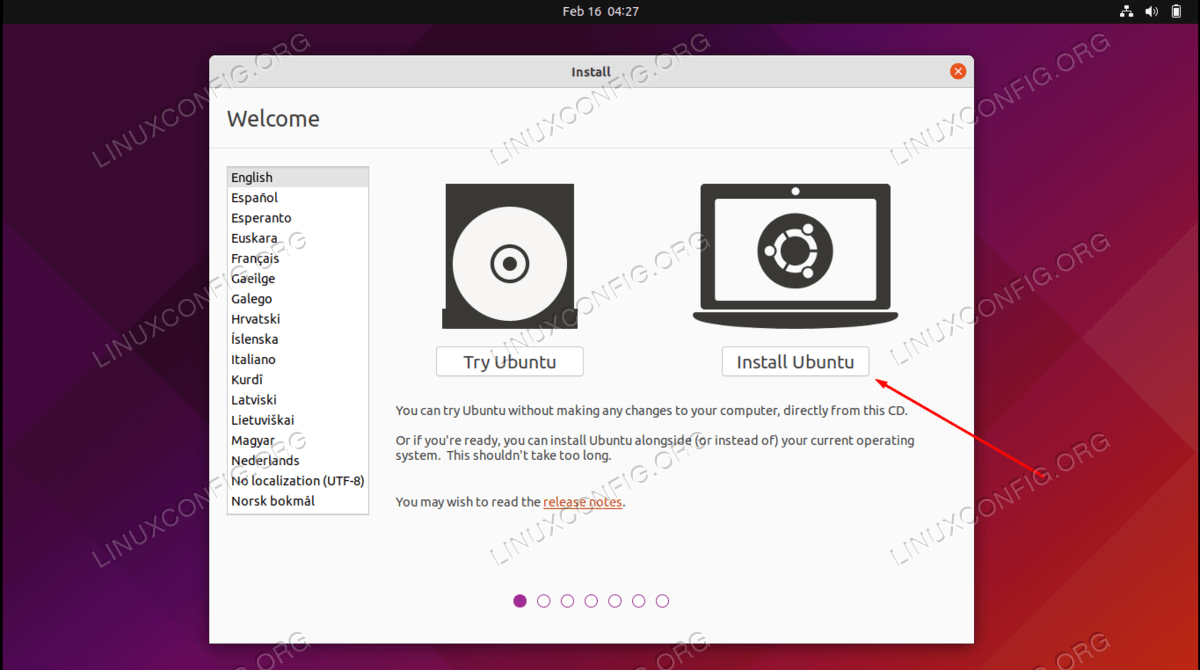Click the CD disc Try Ubuntu image
This screenshot has height=670, width=1200.
coord(509,256)
